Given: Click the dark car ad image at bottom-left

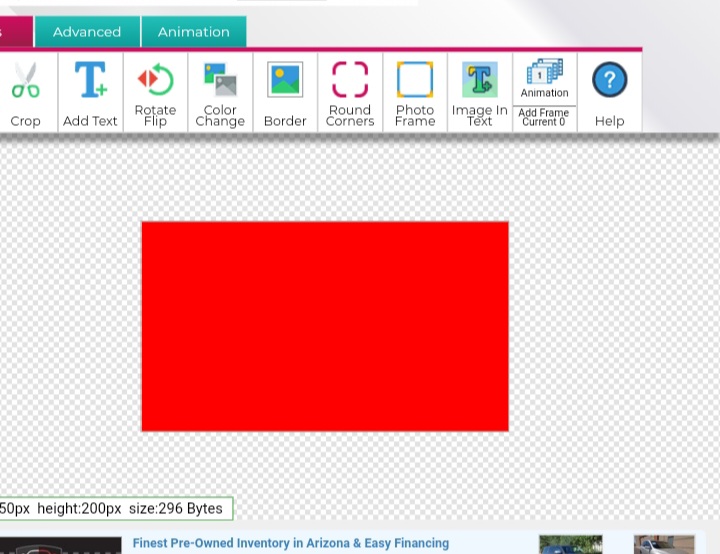Looking at the screenshot, I should (60, 546).
